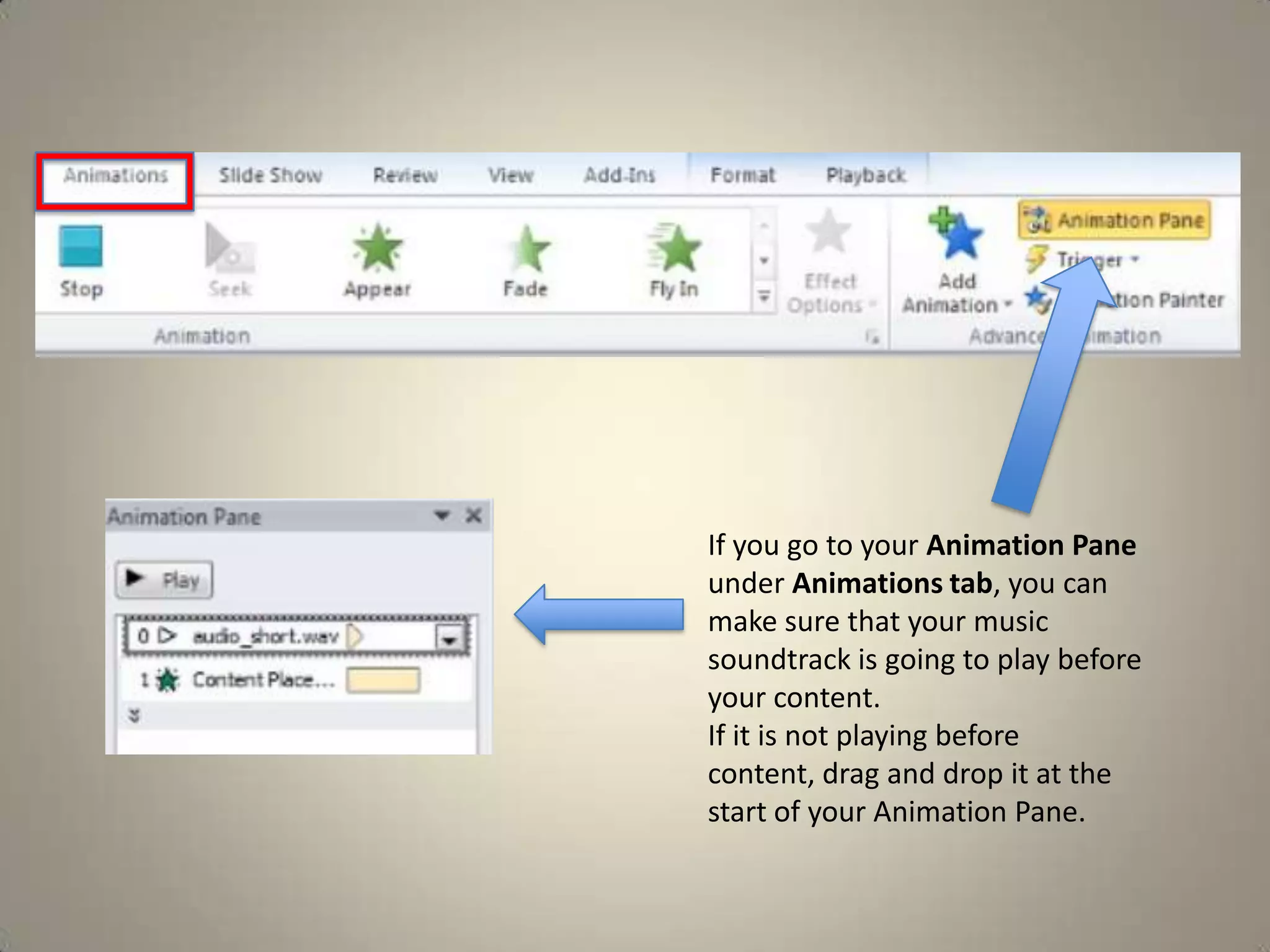Click Play in the Animation Pane
The image size is (1270, 952).
[164, 580]
